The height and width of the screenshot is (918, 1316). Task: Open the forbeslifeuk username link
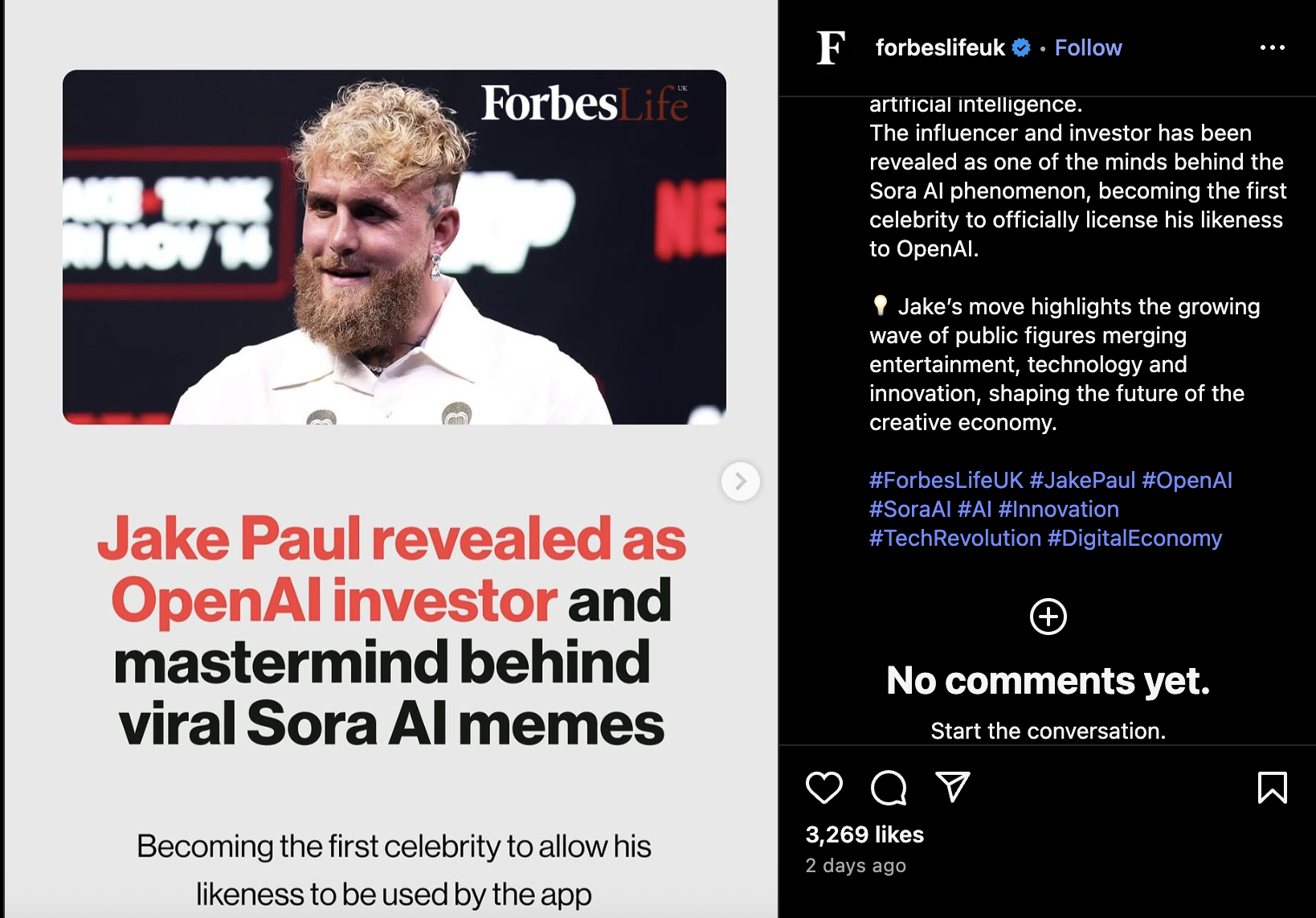pyautogui.click(x=939, y=48)
